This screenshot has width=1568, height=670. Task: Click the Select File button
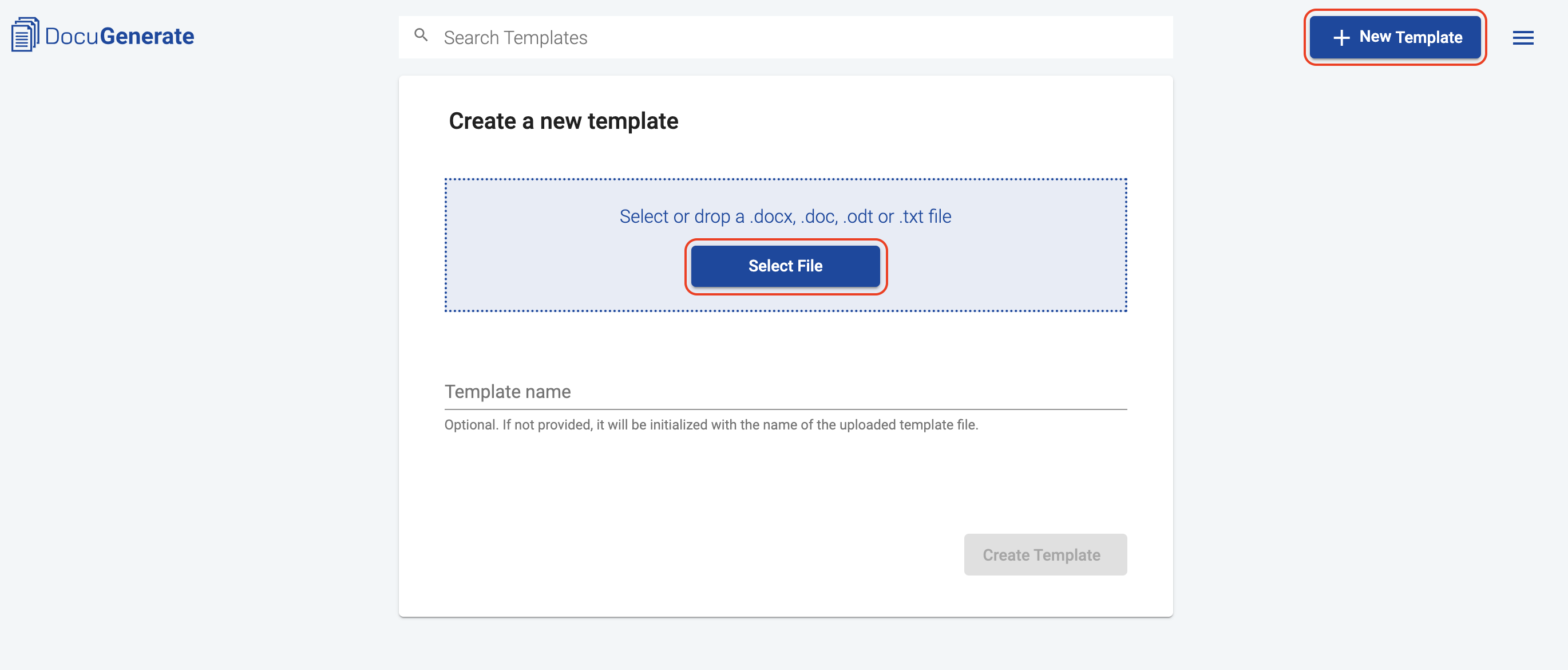click(x=785, y=266)
